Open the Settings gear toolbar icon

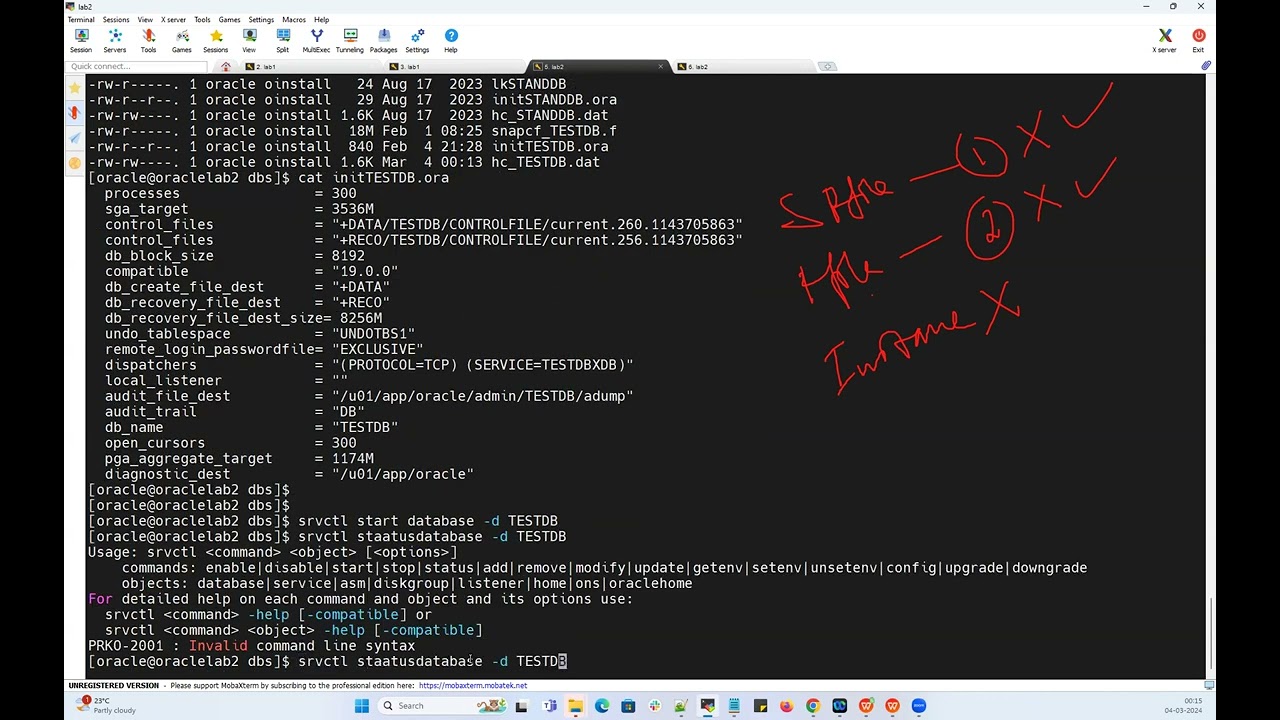[417, 40]
